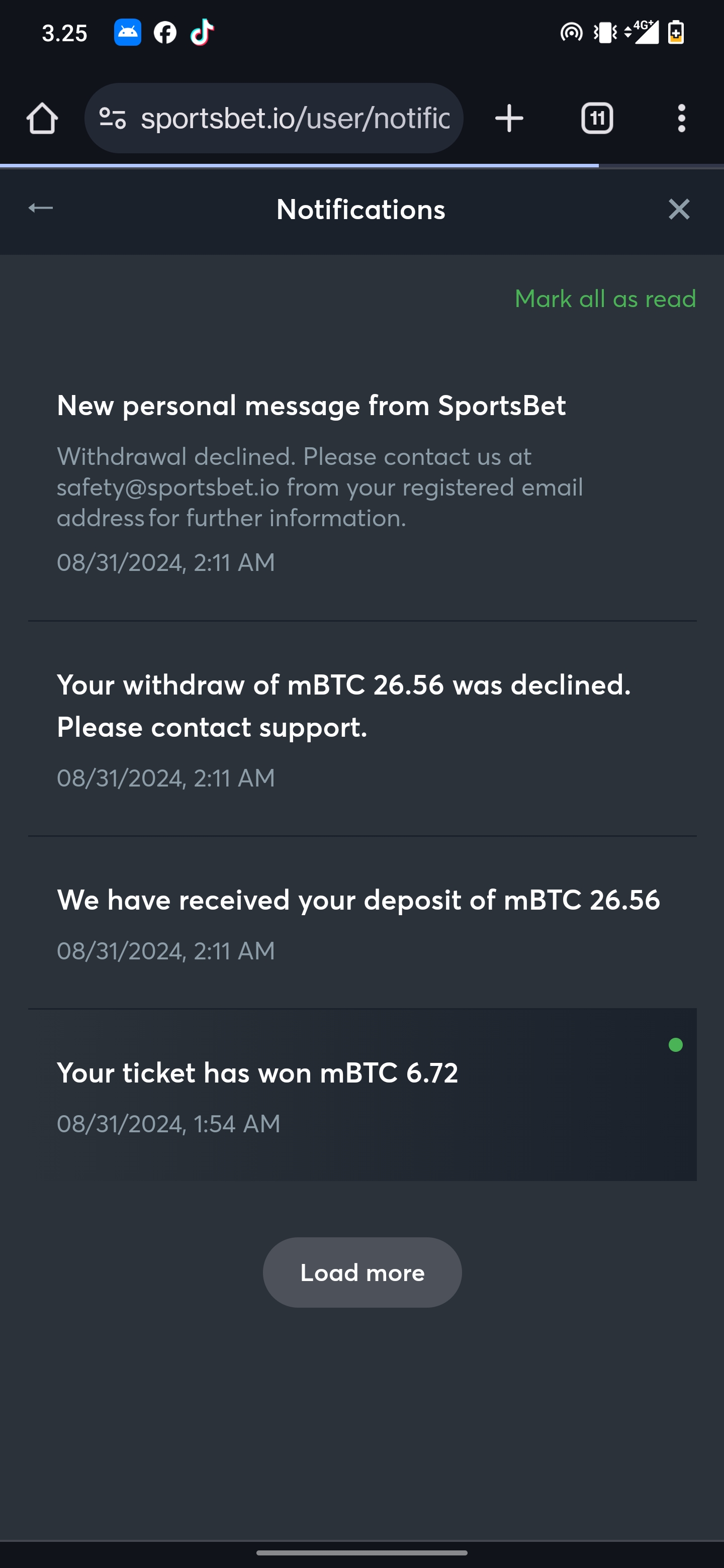Open the deposit received mBTC 26.56 notification
Image resolution: width=724 pixels, height=1568 pixels.
pyautogui.click(x=363, y=923)
